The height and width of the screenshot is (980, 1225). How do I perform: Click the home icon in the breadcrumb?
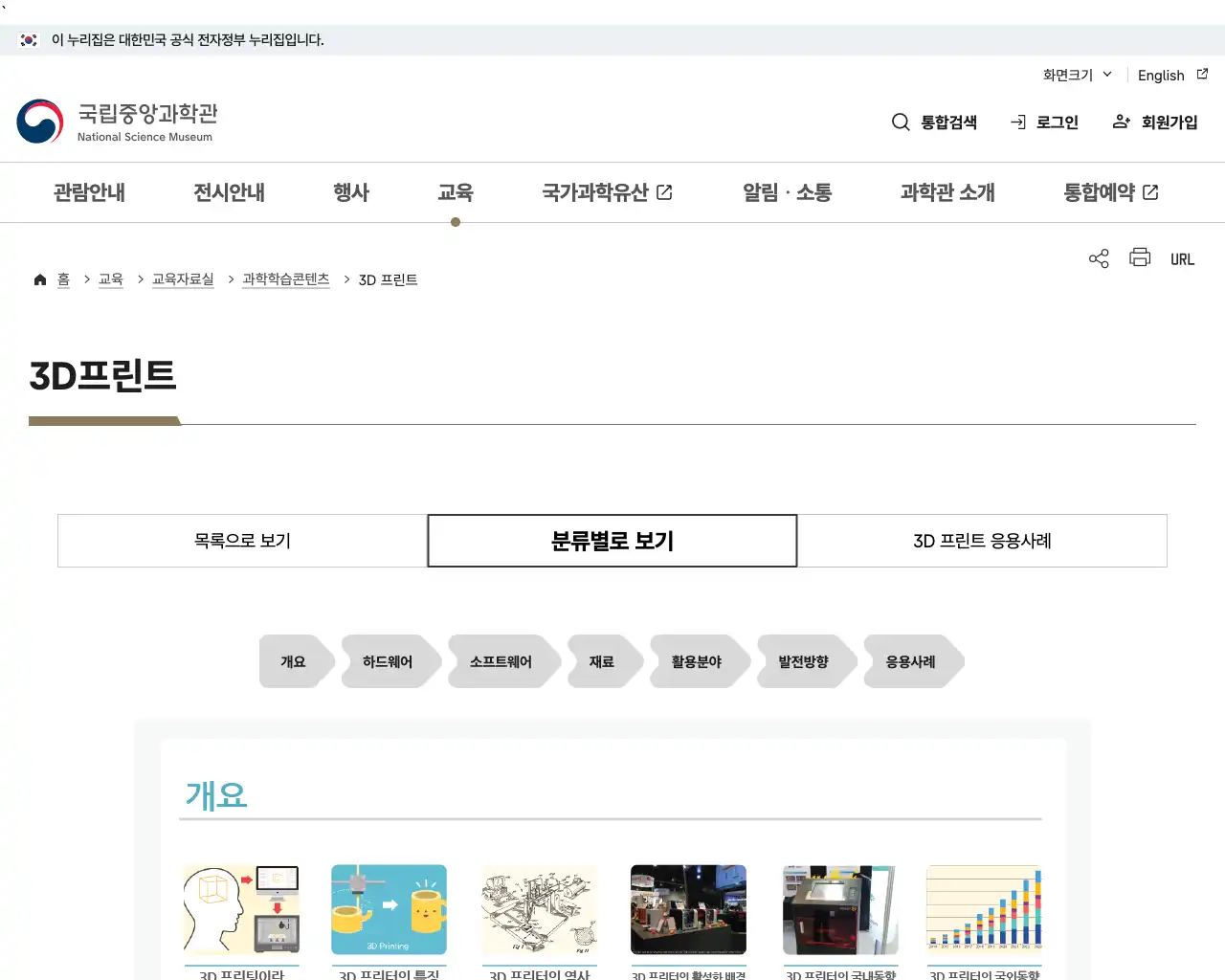pyautogui.click(x=39, y=278)
